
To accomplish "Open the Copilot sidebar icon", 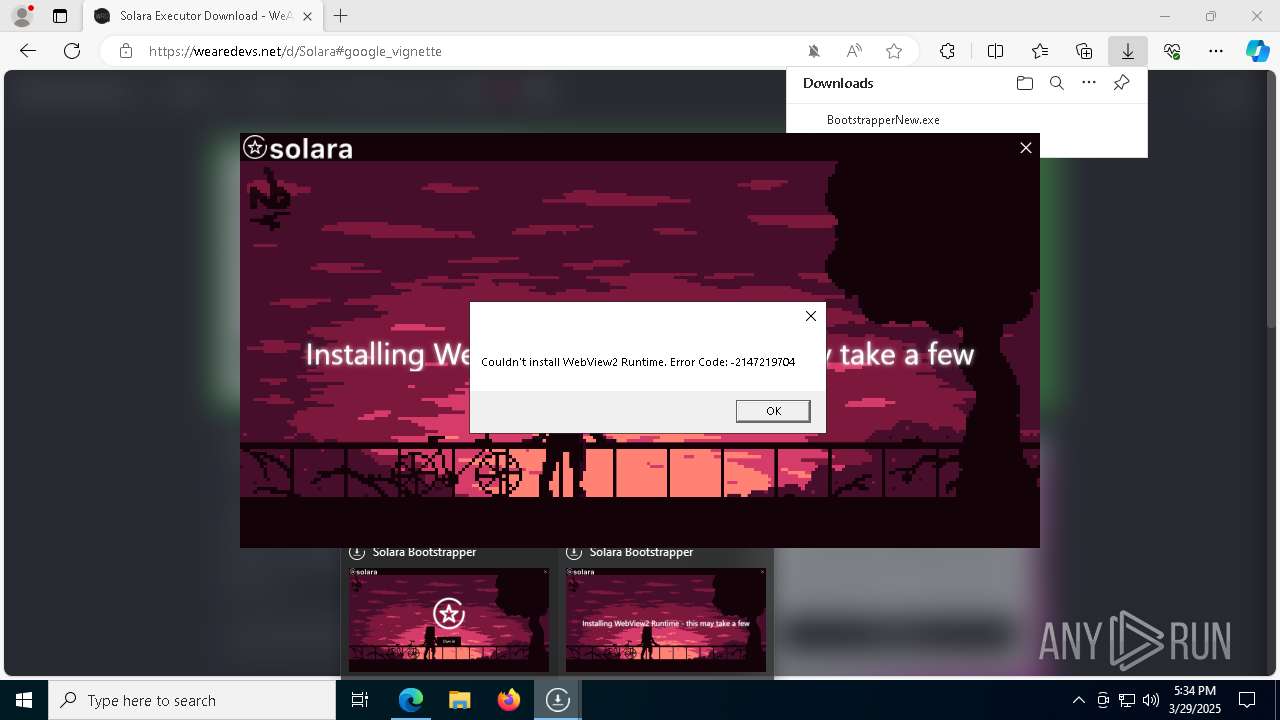I will tap(1257, 51).
